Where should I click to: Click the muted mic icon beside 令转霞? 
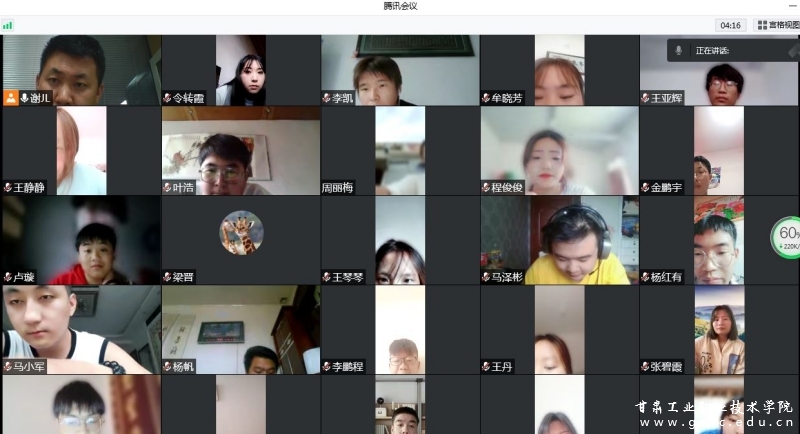tap(168, 98)
